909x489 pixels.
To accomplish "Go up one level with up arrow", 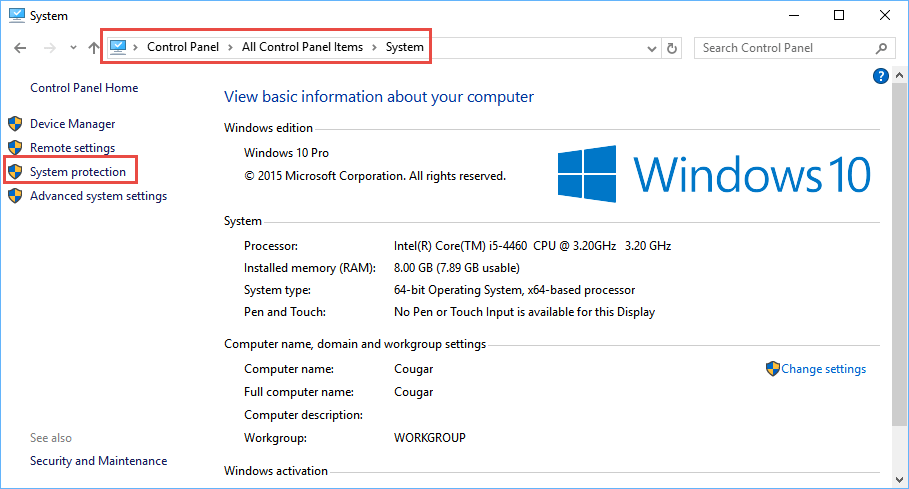I will (x=93, y=48).
